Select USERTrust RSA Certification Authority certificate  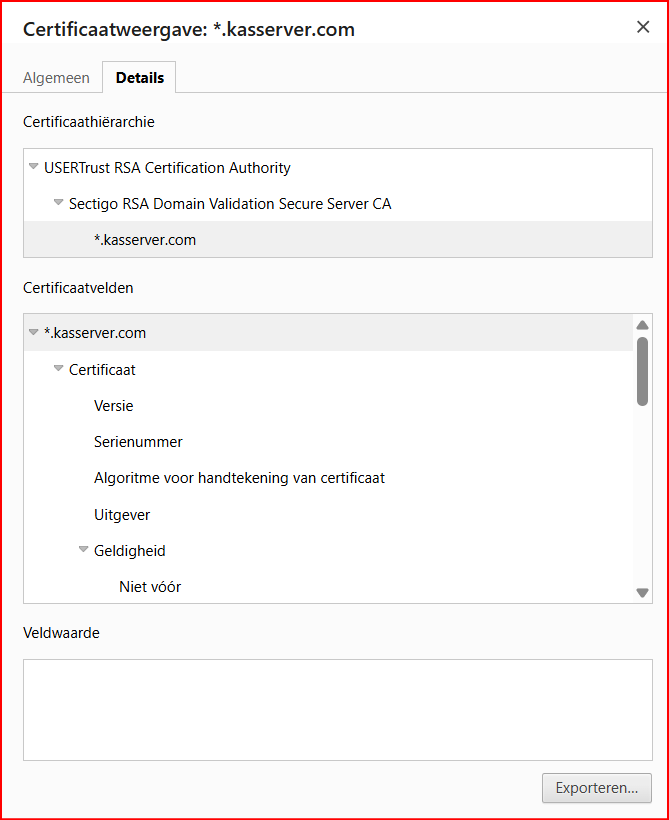pos(167,168)
